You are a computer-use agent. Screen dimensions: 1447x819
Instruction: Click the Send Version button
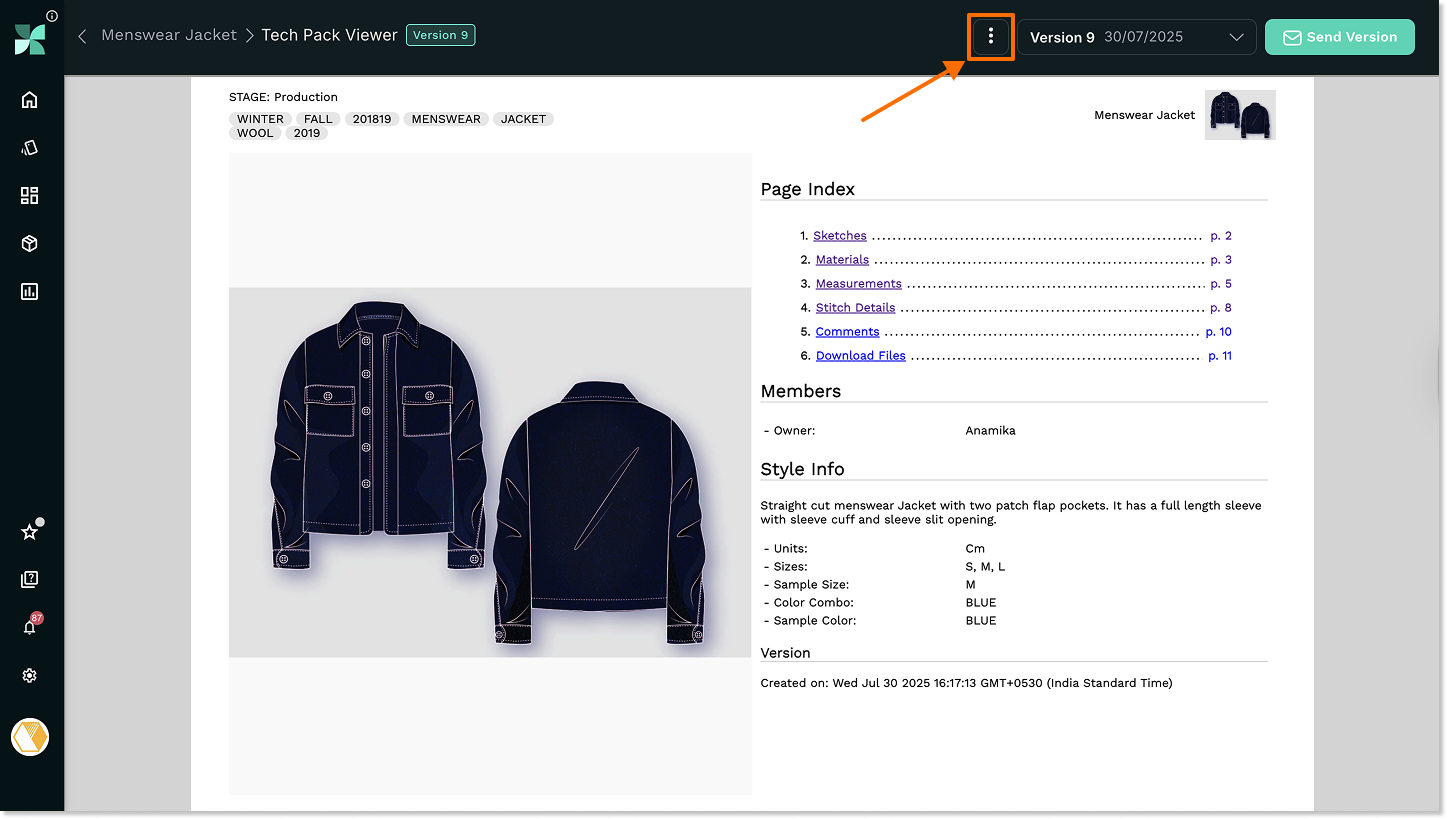(1339, 37)
